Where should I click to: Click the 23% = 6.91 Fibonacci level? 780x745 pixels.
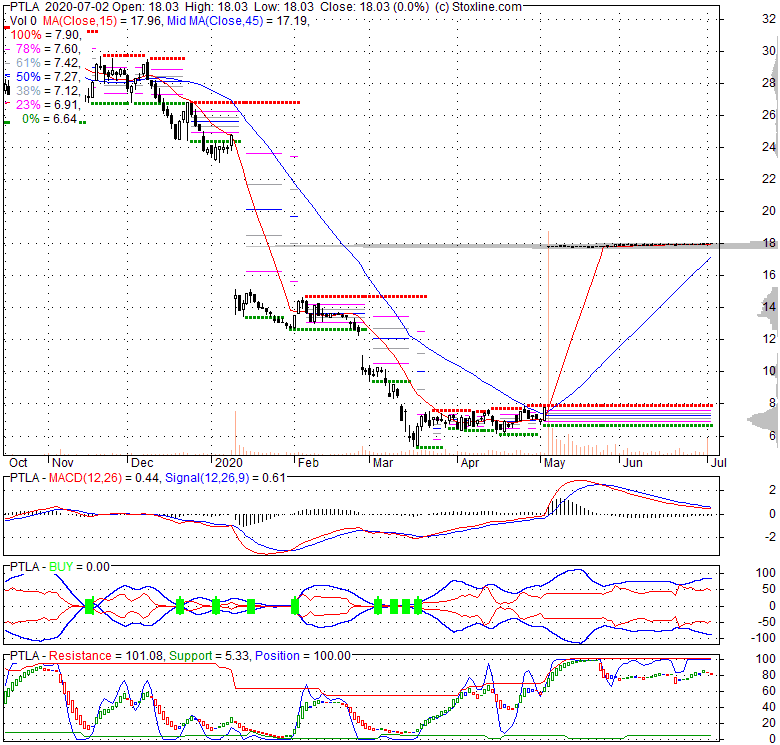click(48, 104)
